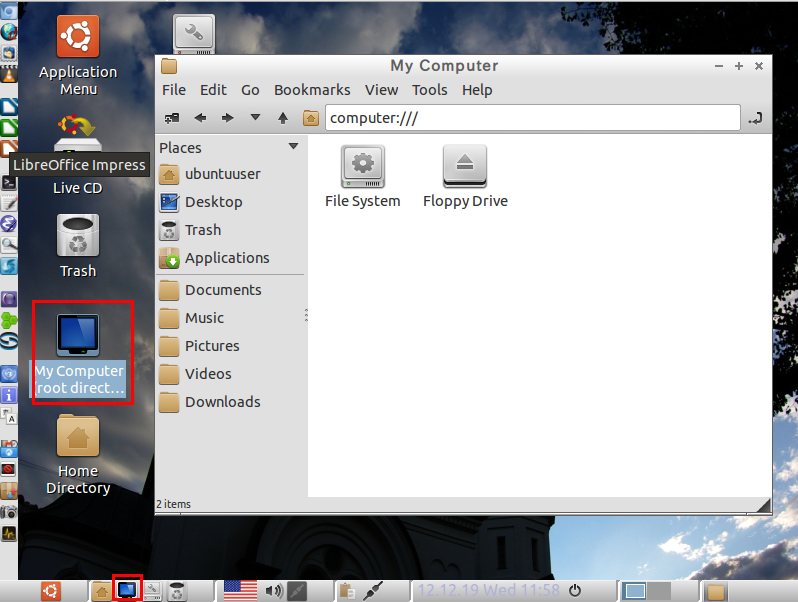Open the File menu
798x602 pixels.
[x=174, y=90]
